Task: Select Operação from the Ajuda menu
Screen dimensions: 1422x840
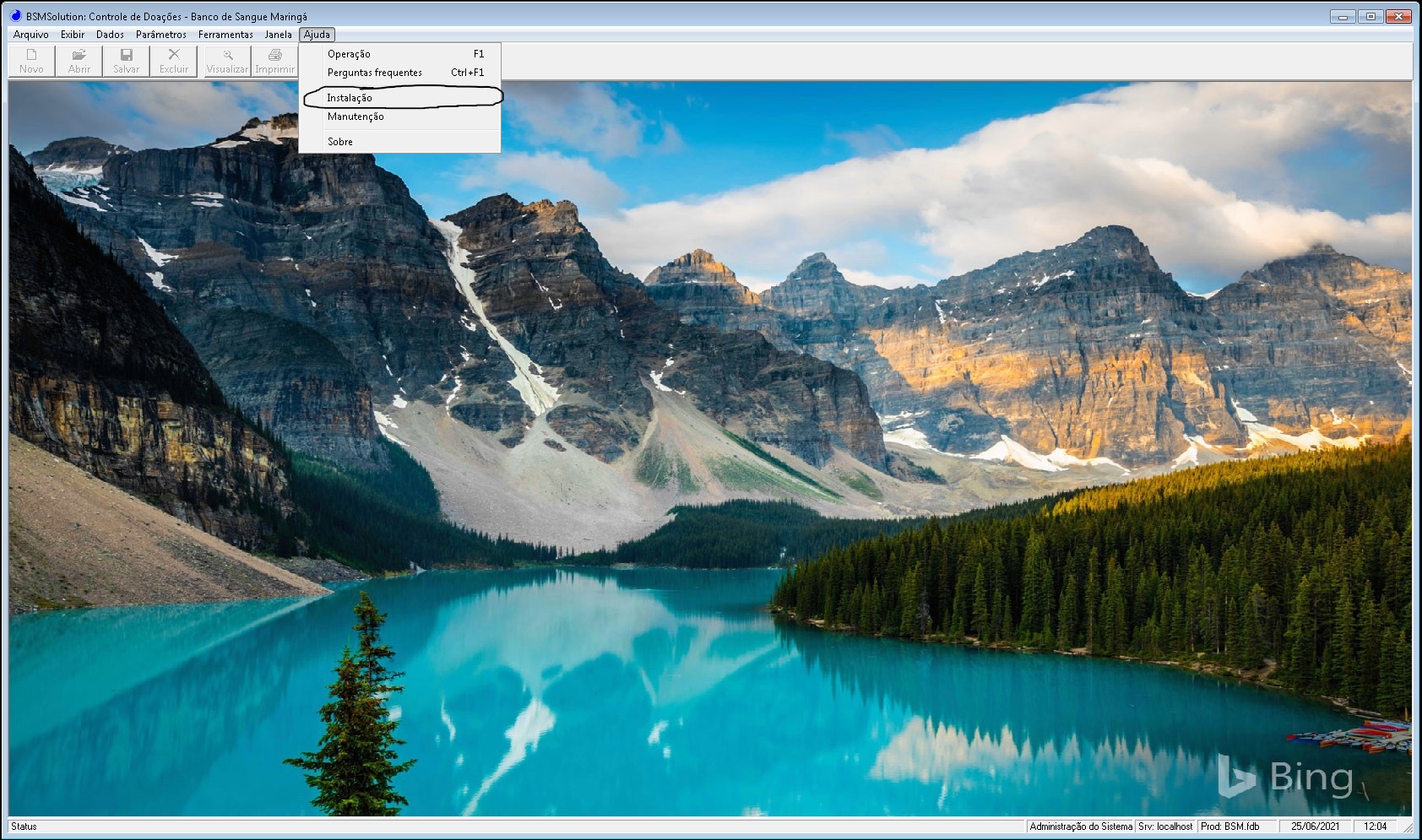Action: click(349, 54)
